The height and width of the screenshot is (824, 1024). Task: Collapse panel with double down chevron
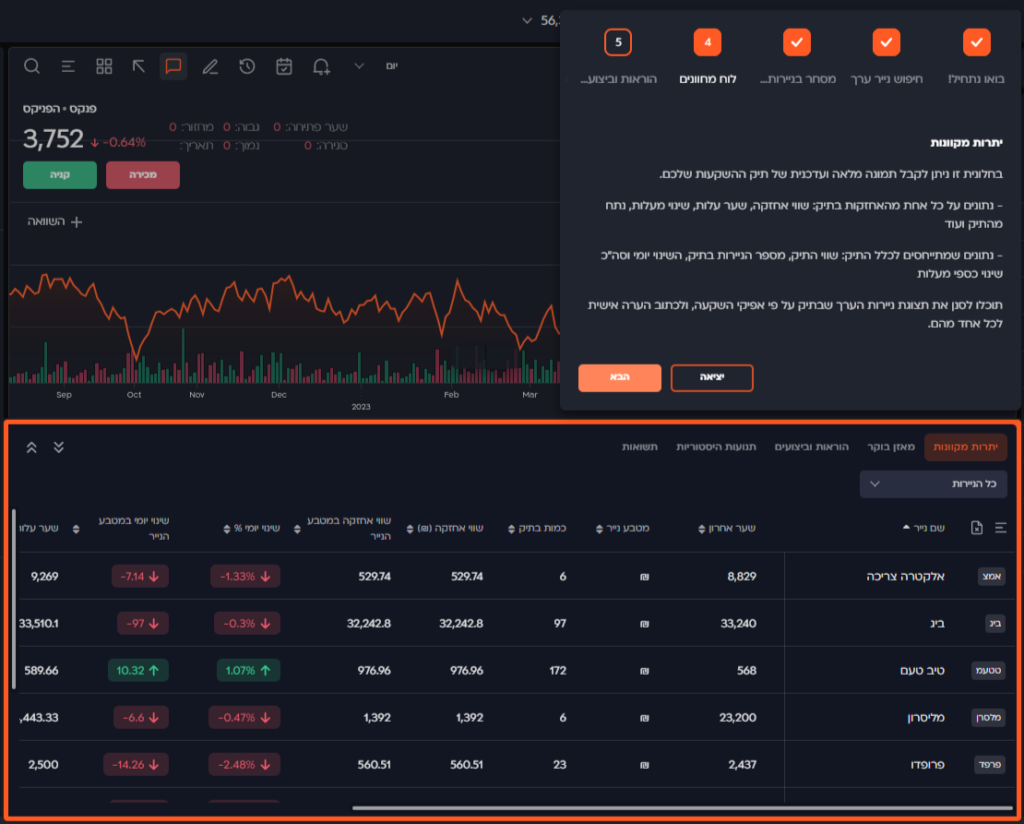(x=59, y=447)
